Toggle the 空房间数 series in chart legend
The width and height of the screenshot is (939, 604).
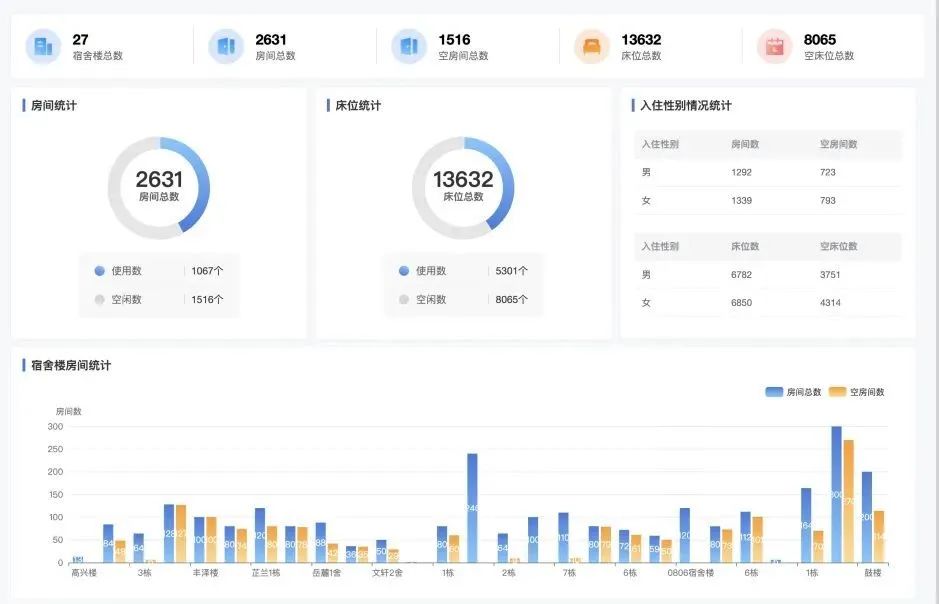coord(857,392)
